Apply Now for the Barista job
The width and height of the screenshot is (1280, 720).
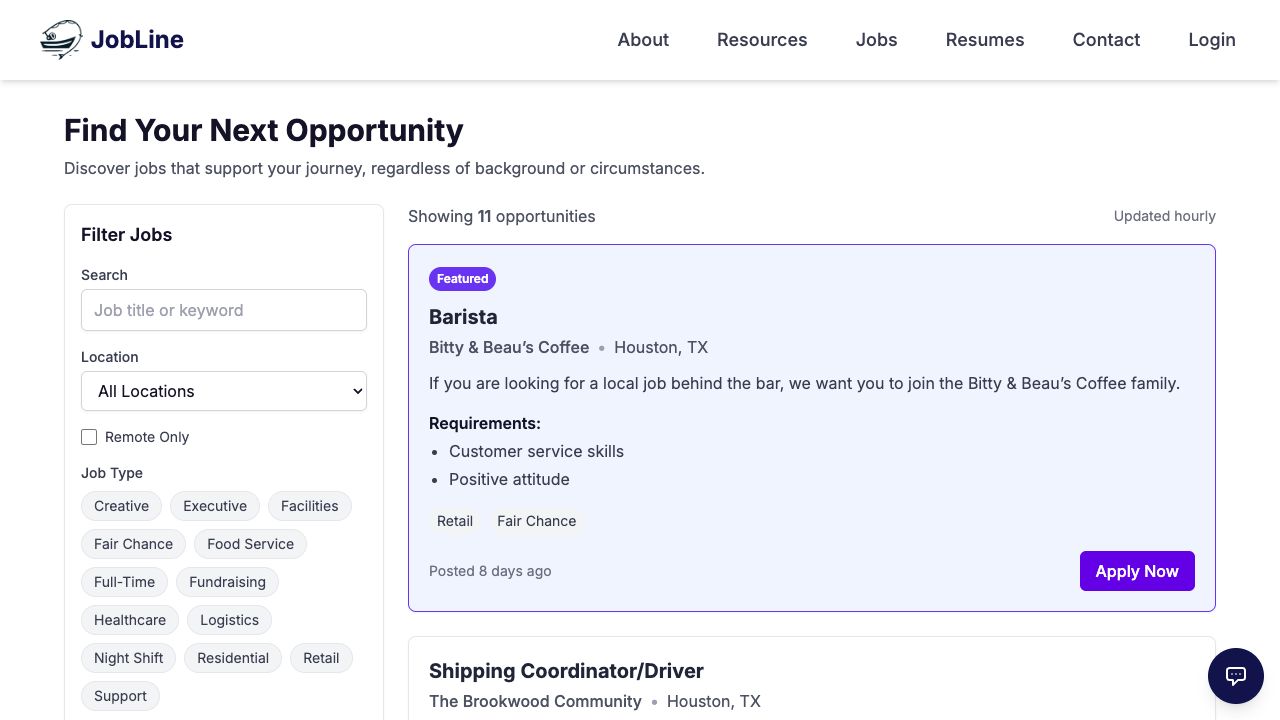click(1137, 571)
